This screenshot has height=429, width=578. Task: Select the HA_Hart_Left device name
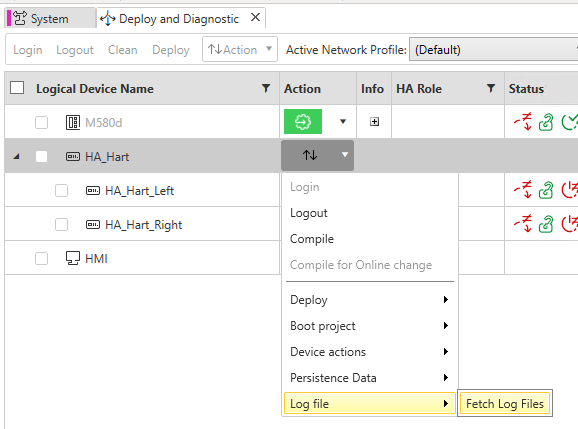coord(139,191)
